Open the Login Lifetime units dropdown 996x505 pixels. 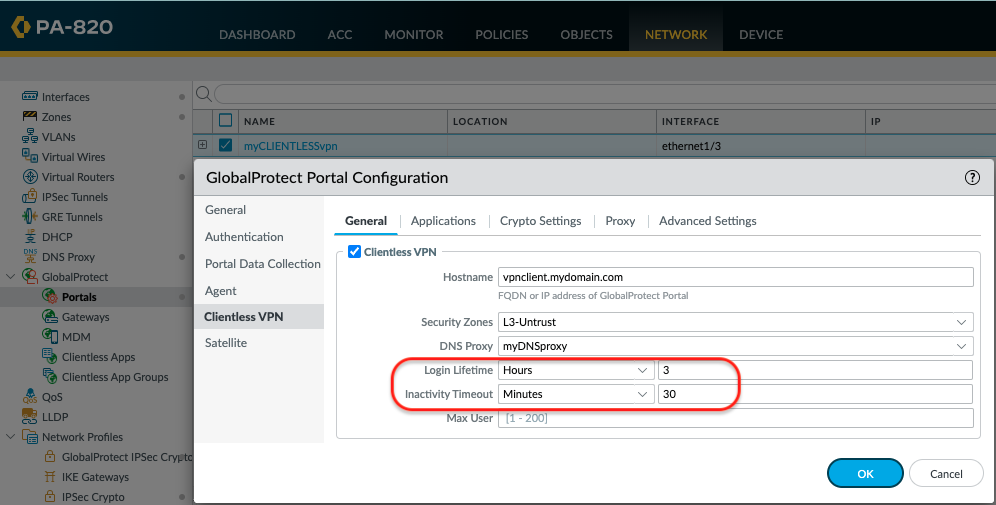(x=576, y=370)
